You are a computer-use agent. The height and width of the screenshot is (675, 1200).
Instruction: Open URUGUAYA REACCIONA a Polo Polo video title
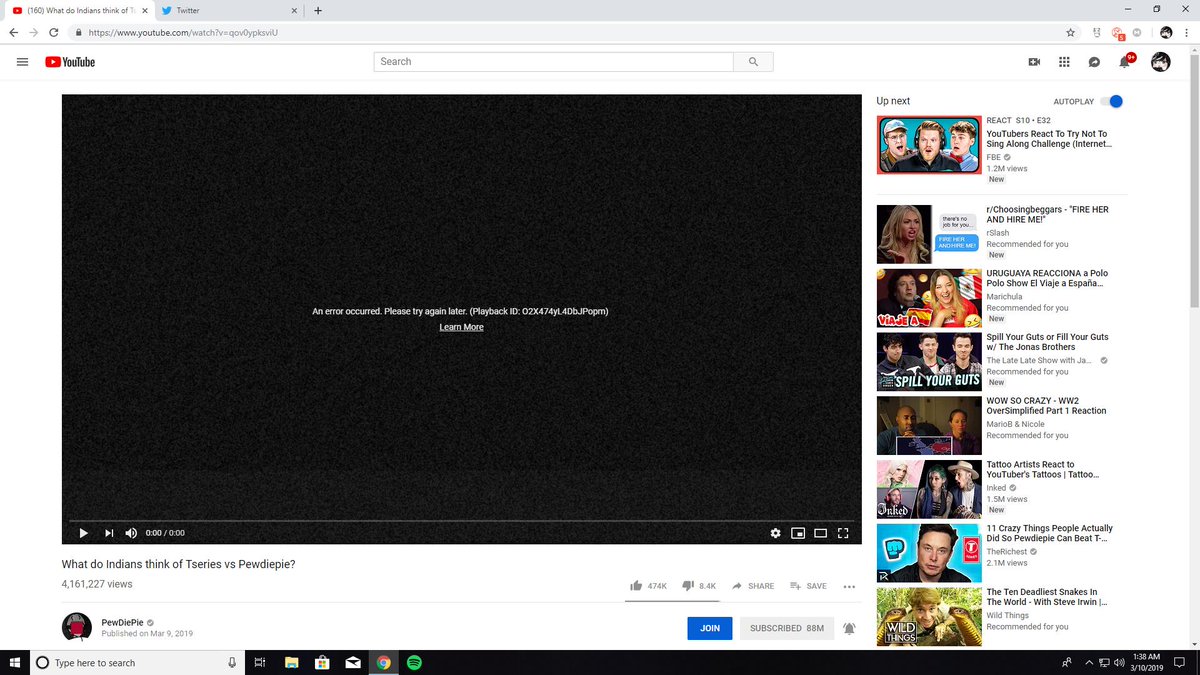pos(1046,278)
